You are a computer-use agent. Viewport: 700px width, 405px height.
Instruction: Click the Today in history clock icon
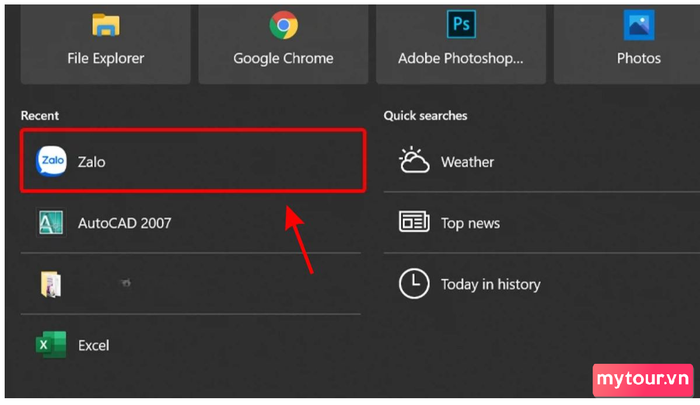[x=414, y=284]
